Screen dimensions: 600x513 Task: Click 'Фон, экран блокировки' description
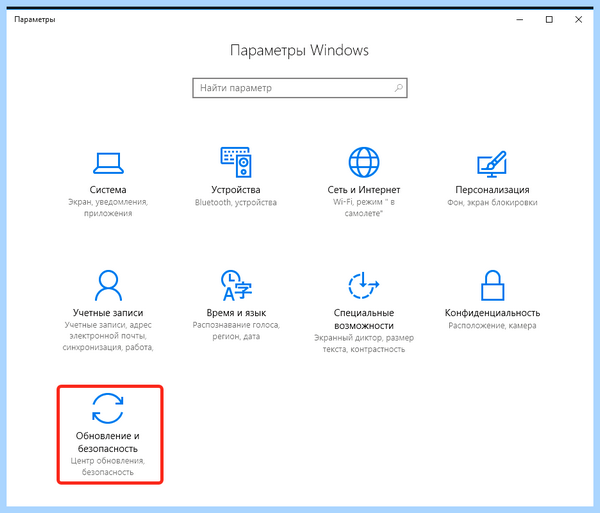[492, 202]
